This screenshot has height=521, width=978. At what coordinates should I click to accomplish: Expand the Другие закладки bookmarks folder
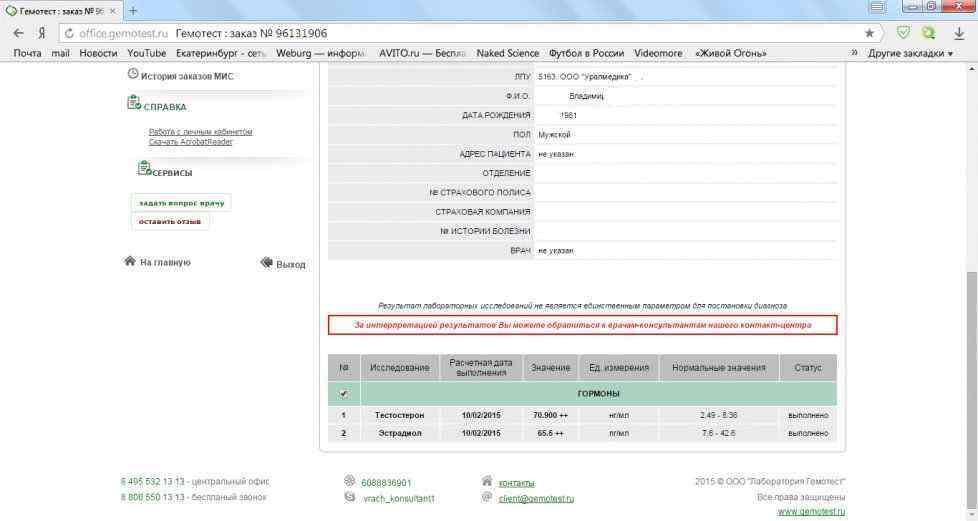tap(909, 53)
